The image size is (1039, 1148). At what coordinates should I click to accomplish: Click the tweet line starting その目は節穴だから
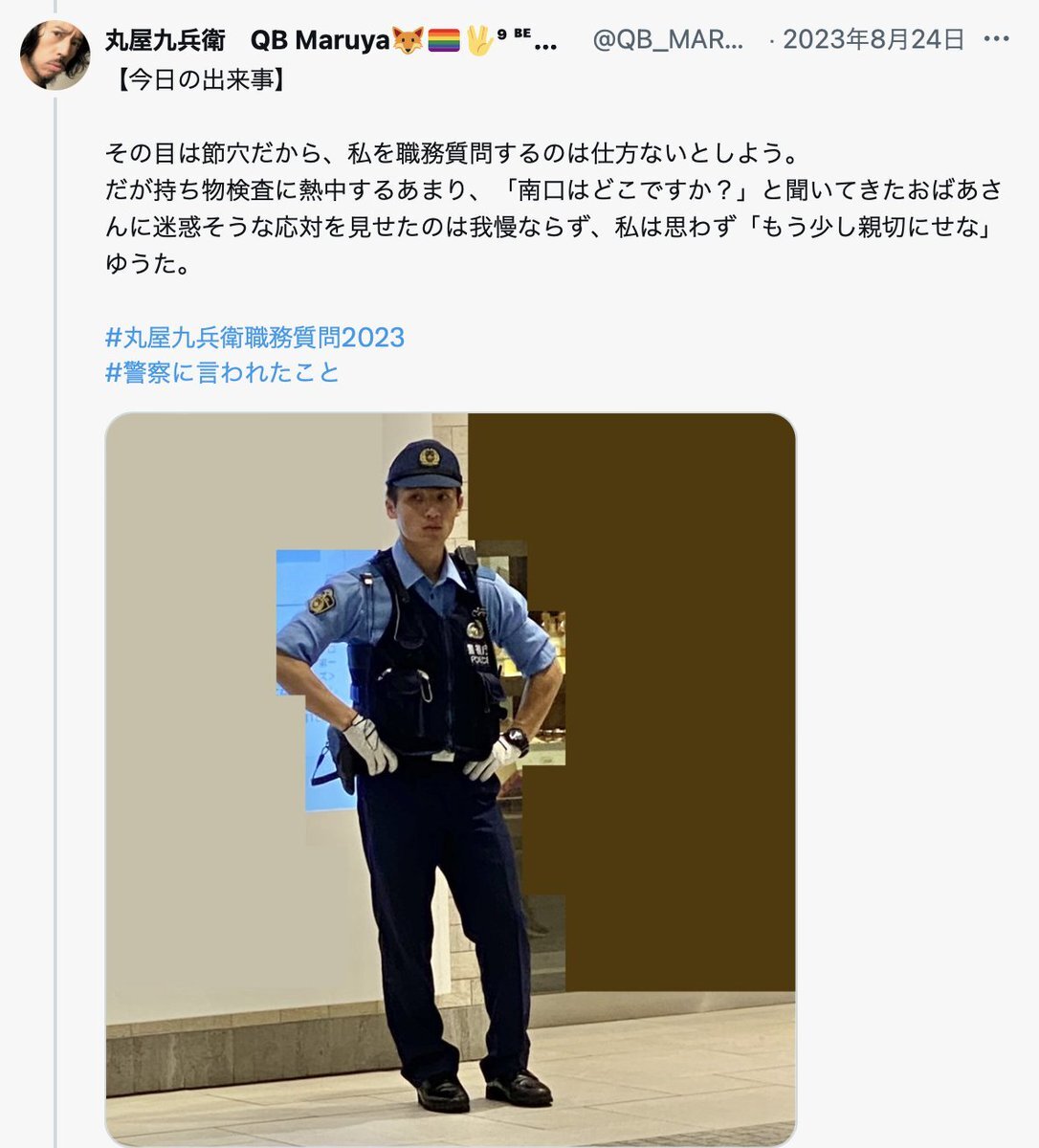[451, 154]
